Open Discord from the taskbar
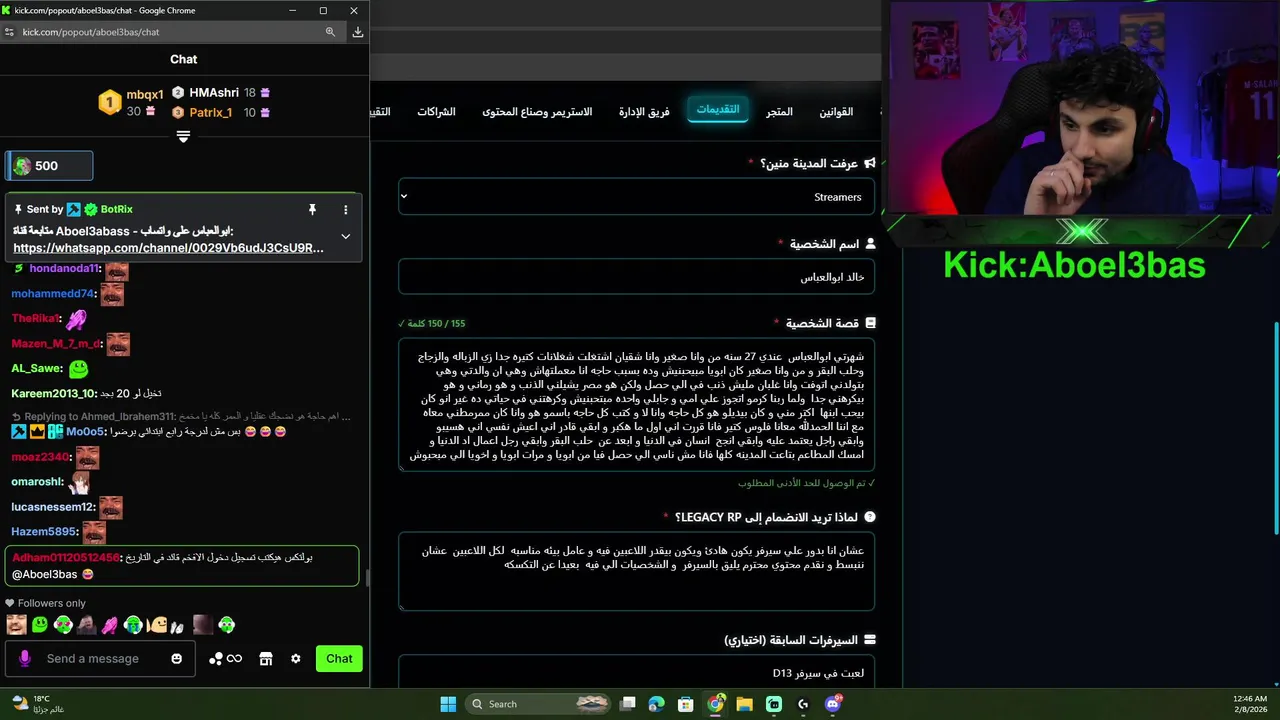1280x720 pixels. coord(832,704)
